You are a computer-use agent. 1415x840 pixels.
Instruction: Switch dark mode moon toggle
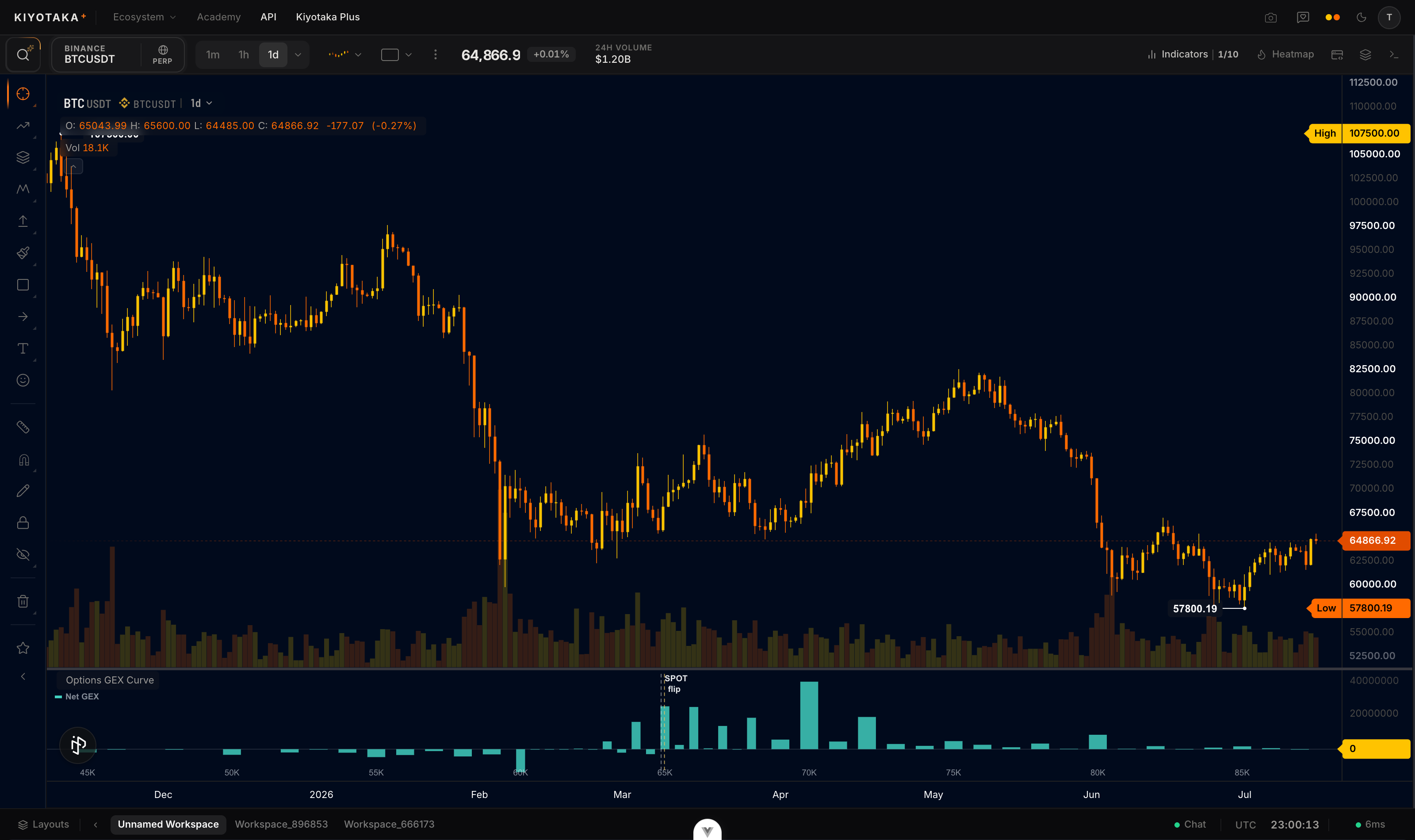pyautogui.click(x=1361, y=18)
